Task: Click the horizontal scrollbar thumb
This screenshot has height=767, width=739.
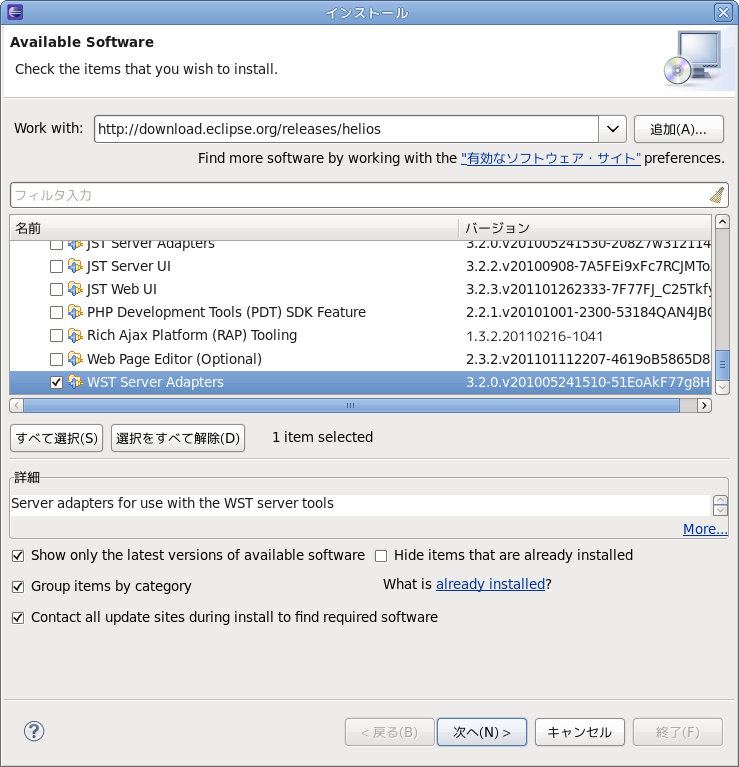Action: pyautogui.click(x=351, y=406)
